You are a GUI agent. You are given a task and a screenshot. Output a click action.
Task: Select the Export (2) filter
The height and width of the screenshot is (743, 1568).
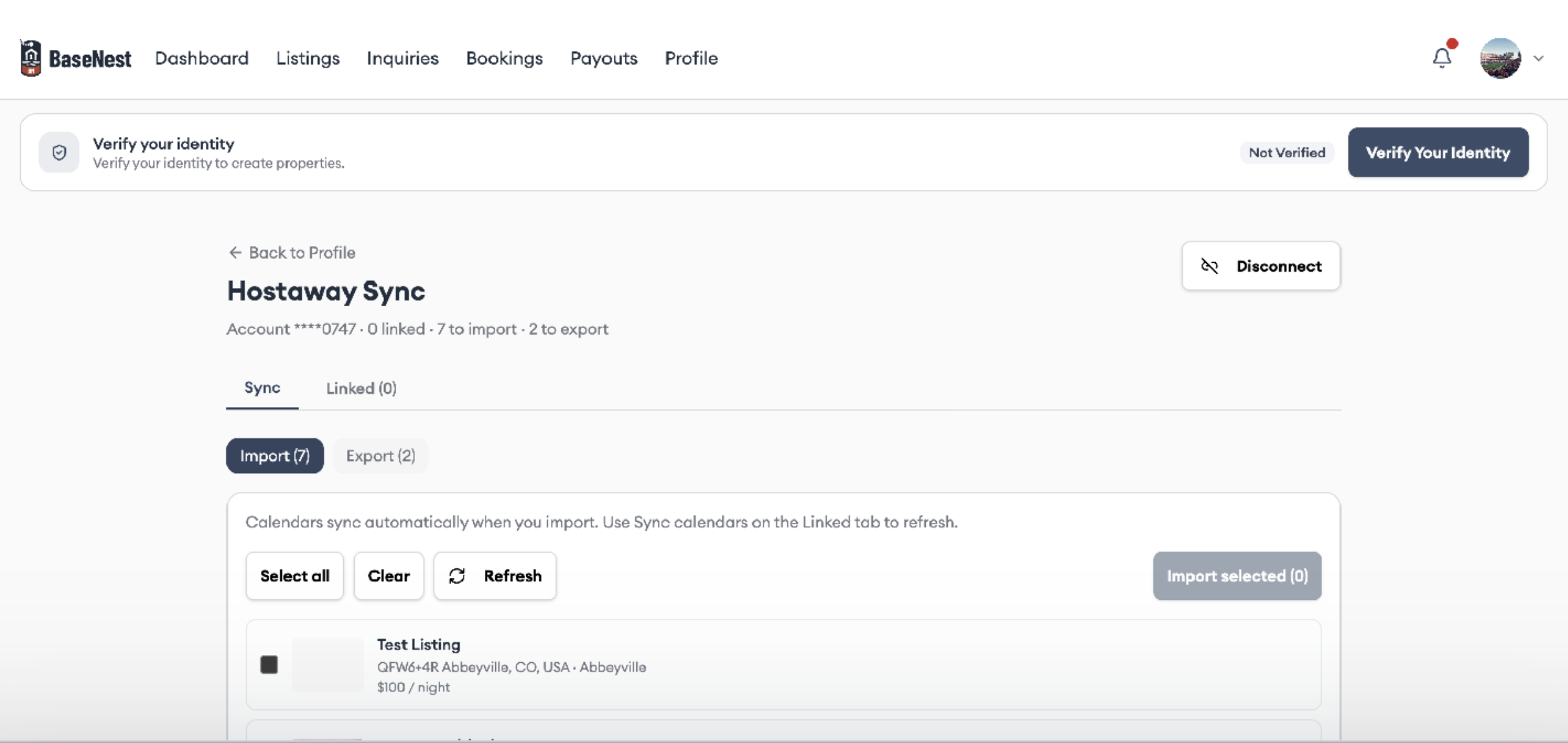click(381, 456)
